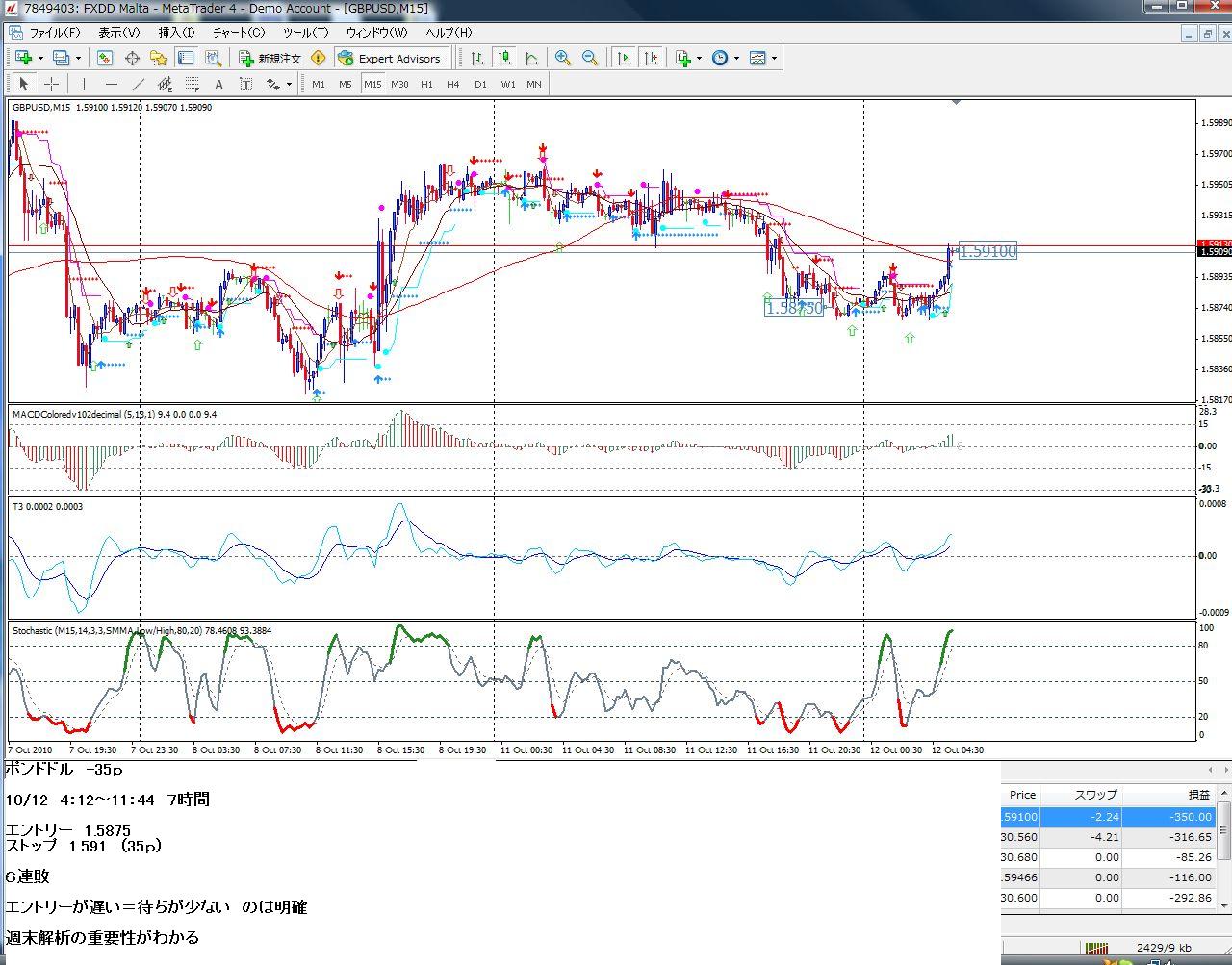Expand the indicators list dropdown

pos(698,59)
